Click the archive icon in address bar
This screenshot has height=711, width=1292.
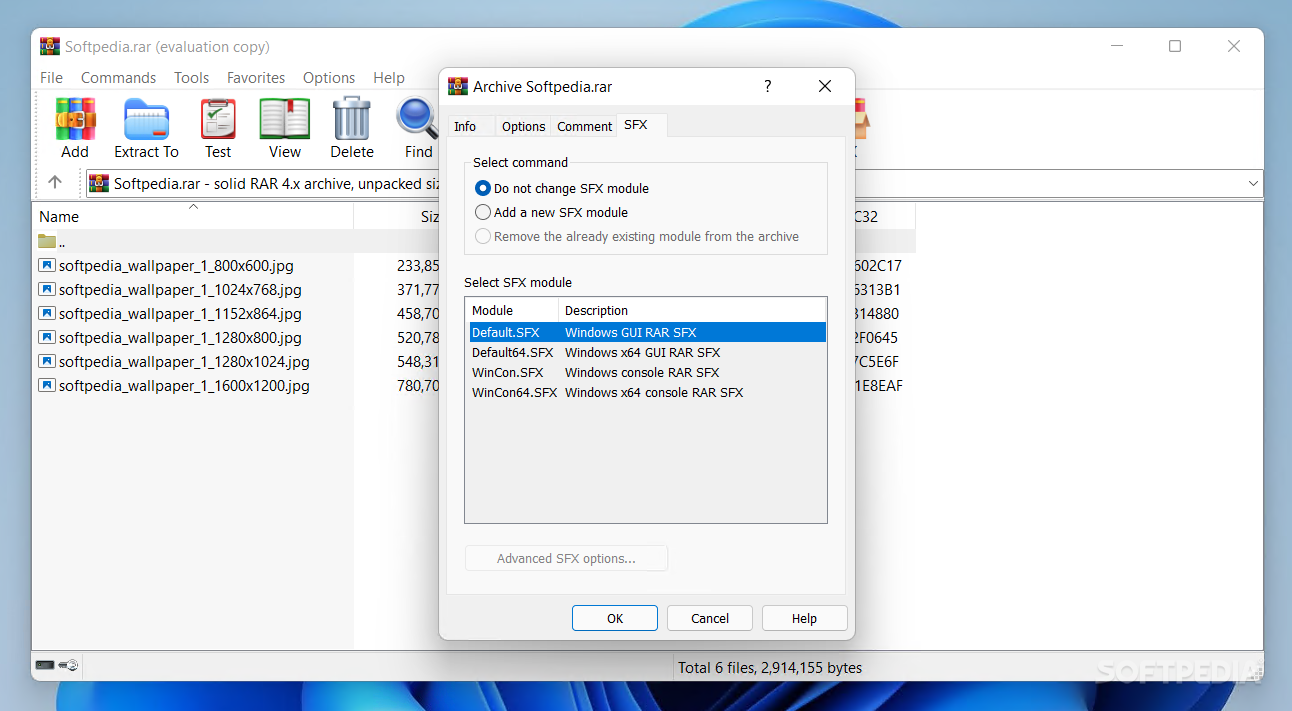pyautogui.click(x=99, y=183)
